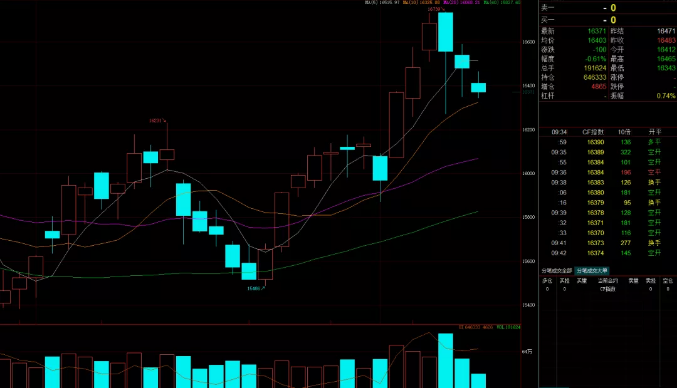Click the red 空平 trade row at 09:36

pos(608,173)
